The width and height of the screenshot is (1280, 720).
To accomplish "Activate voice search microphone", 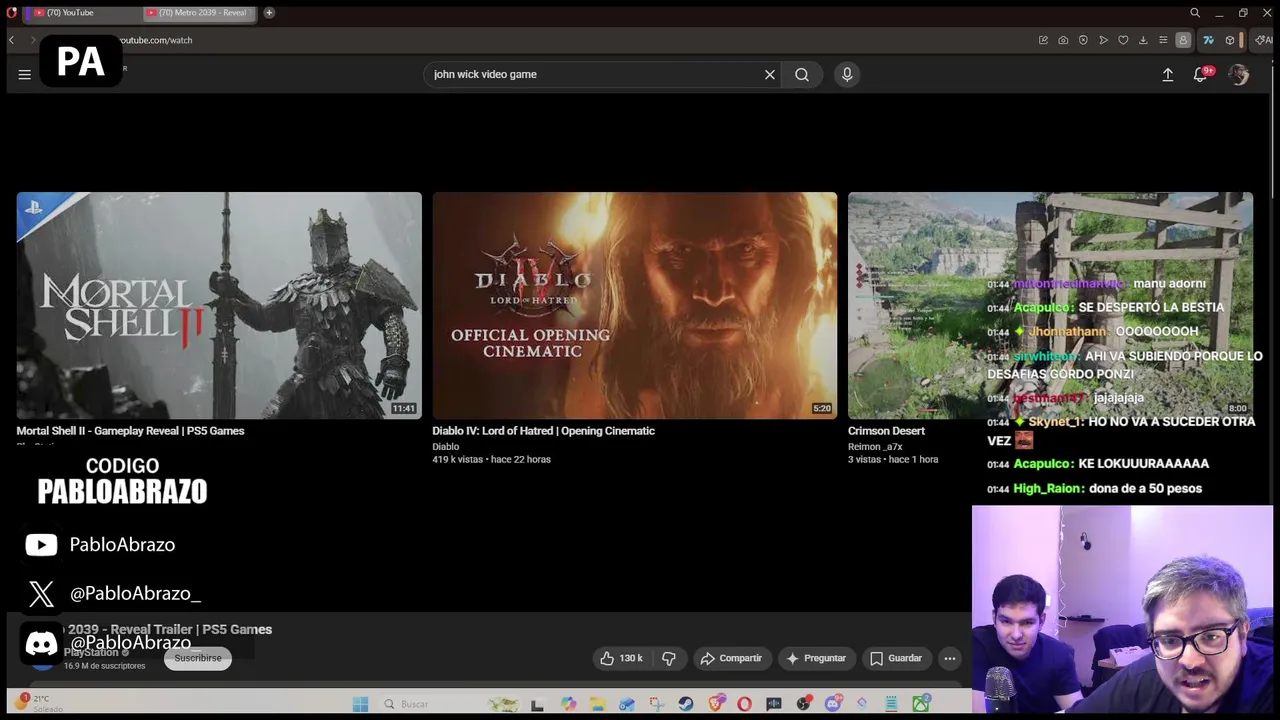I will [847, 74].
